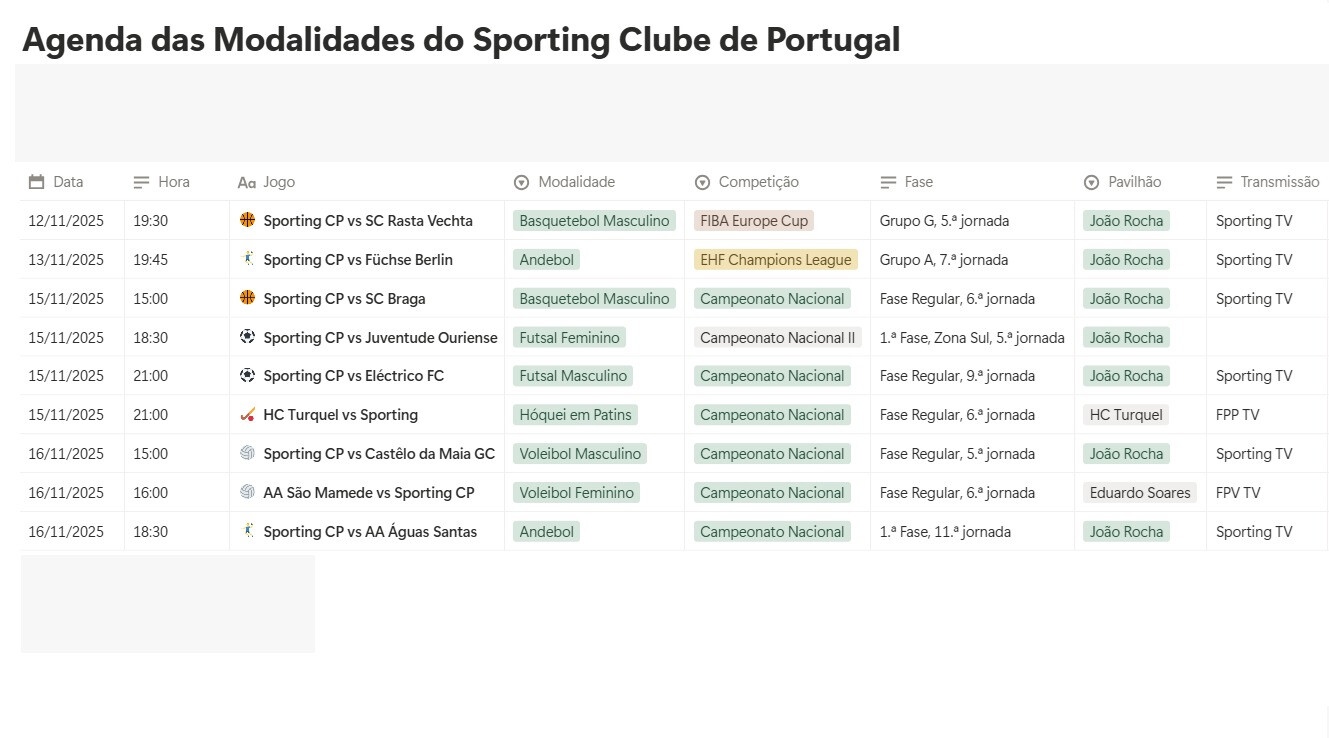The image size is (1329, 738).
Task: Click the basketball icon beside SC Rasta Vechta
Action: tap(248, 220)
